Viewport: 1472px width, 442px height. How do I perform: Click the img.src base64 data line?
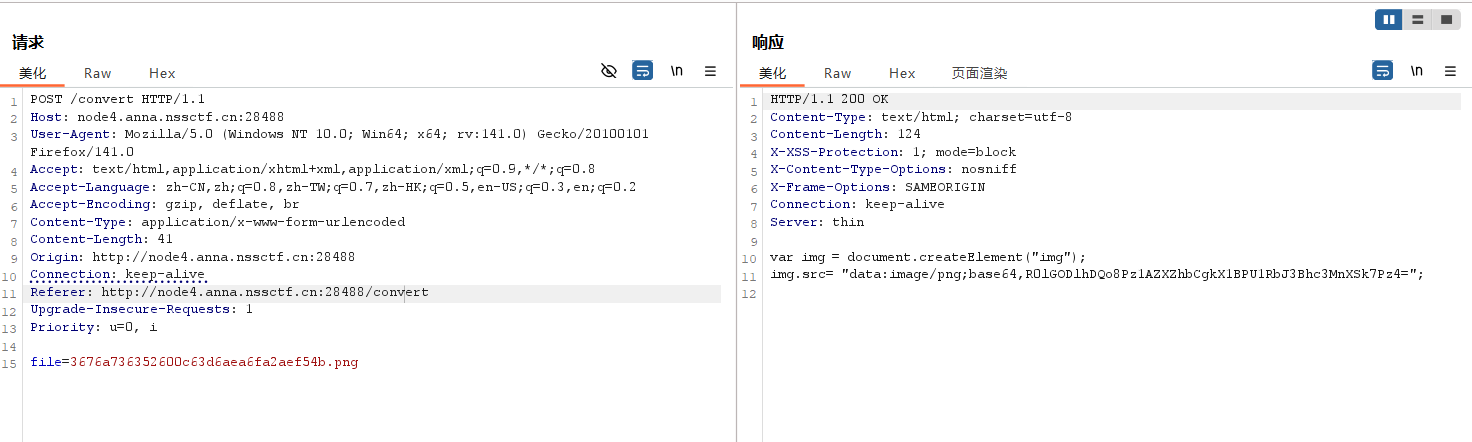(x=1096, y=274)
